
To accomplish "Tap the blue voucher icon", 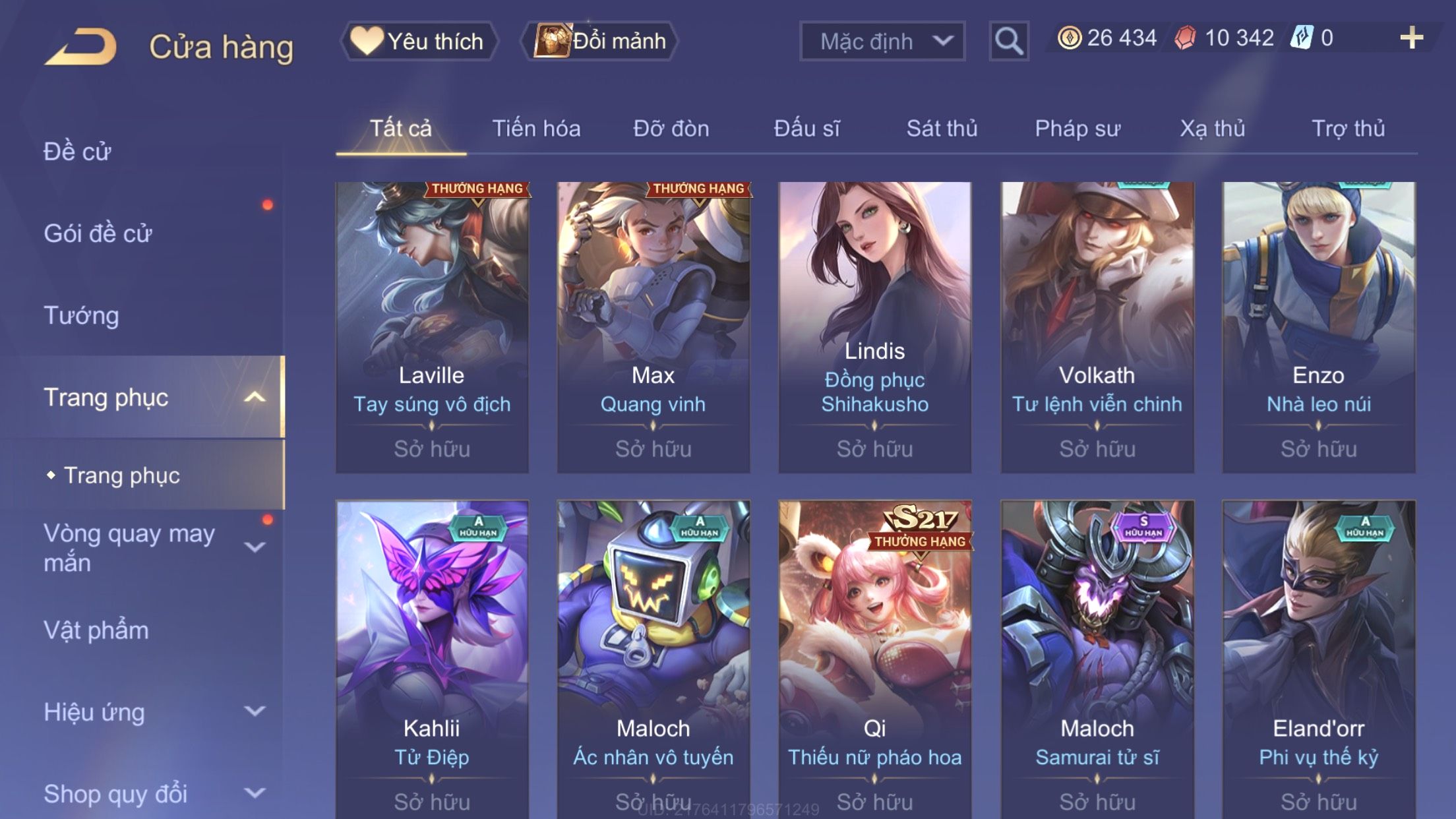I will point(1302,38).
